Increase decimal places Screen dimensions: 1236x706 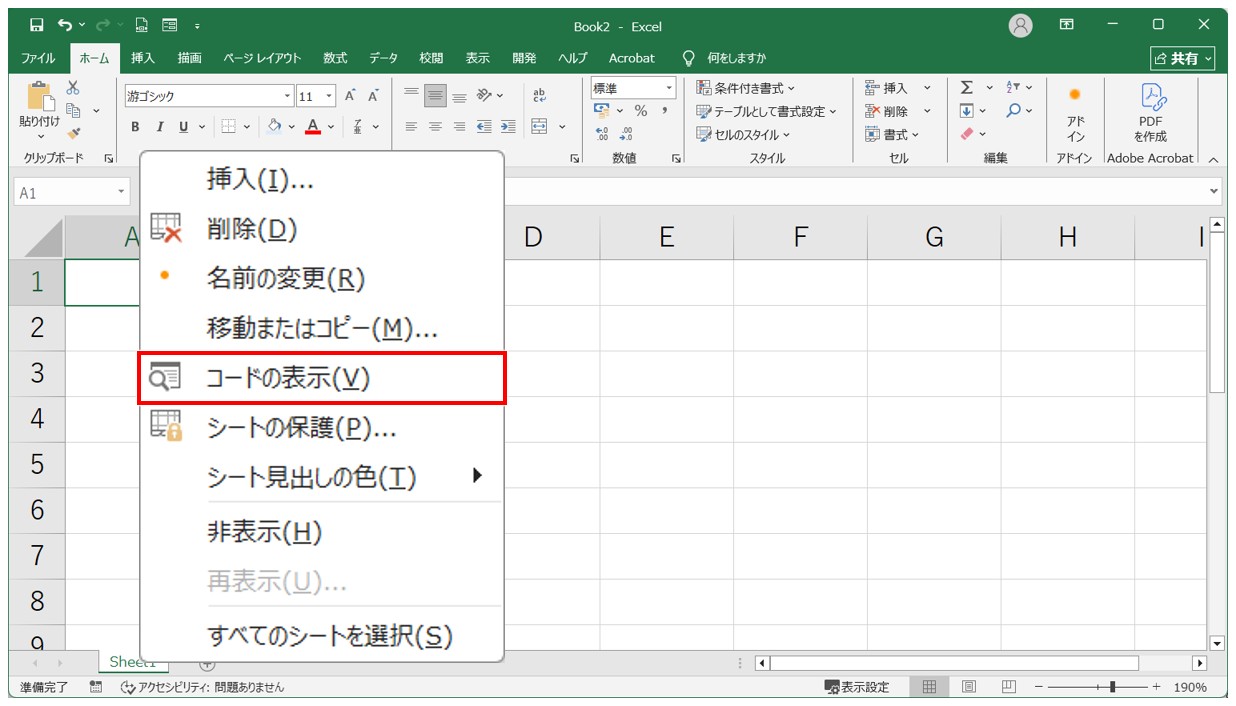click(602, 134)
